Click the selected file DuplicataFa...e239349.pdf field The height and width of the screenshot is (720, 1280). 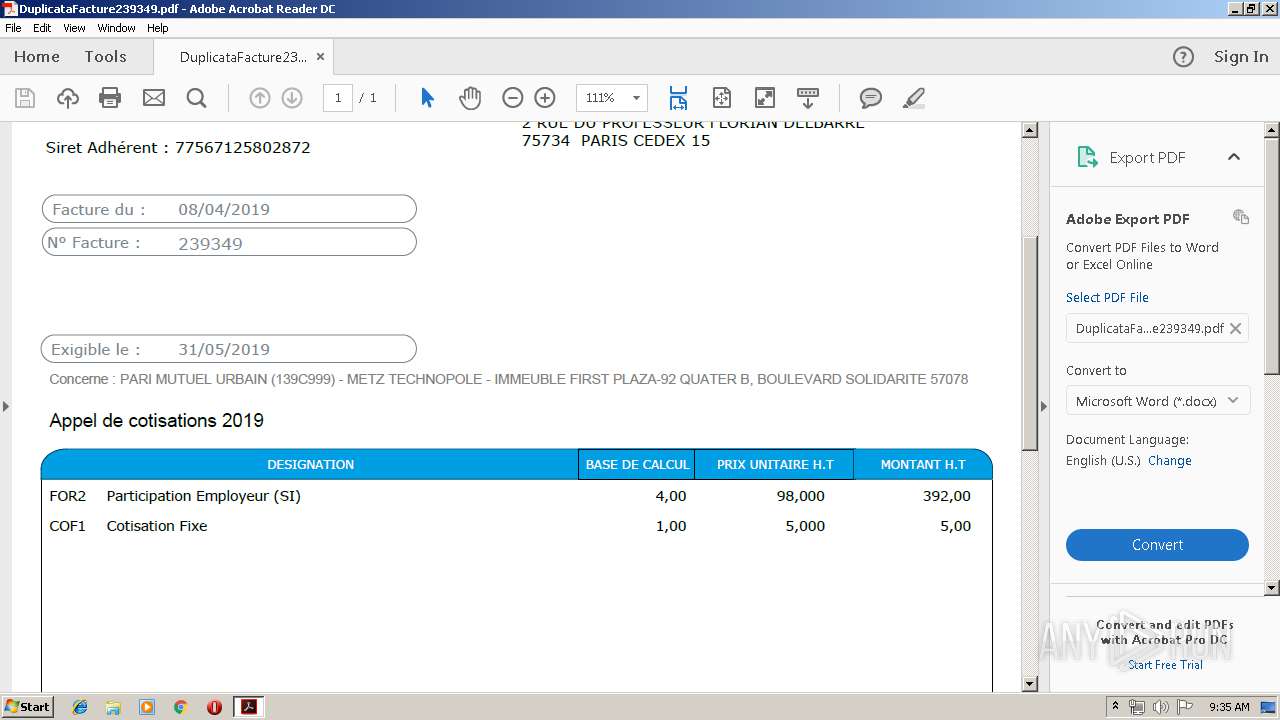click(x=1157, y=328)
